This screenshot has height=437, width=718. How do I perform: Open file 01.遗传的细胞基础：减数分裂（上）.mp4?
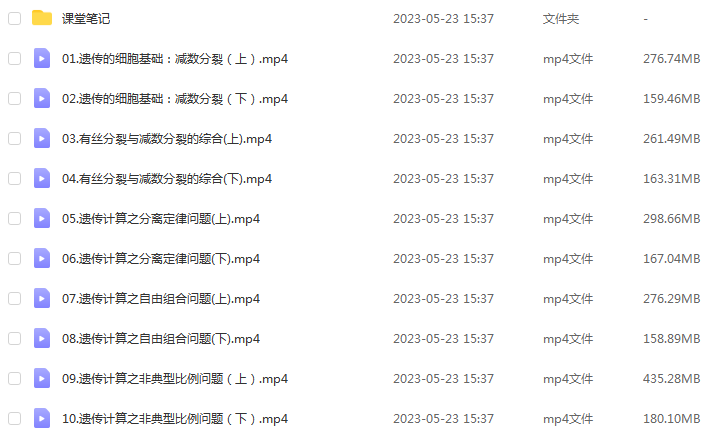pyautogui.click(x=175, y=59)
